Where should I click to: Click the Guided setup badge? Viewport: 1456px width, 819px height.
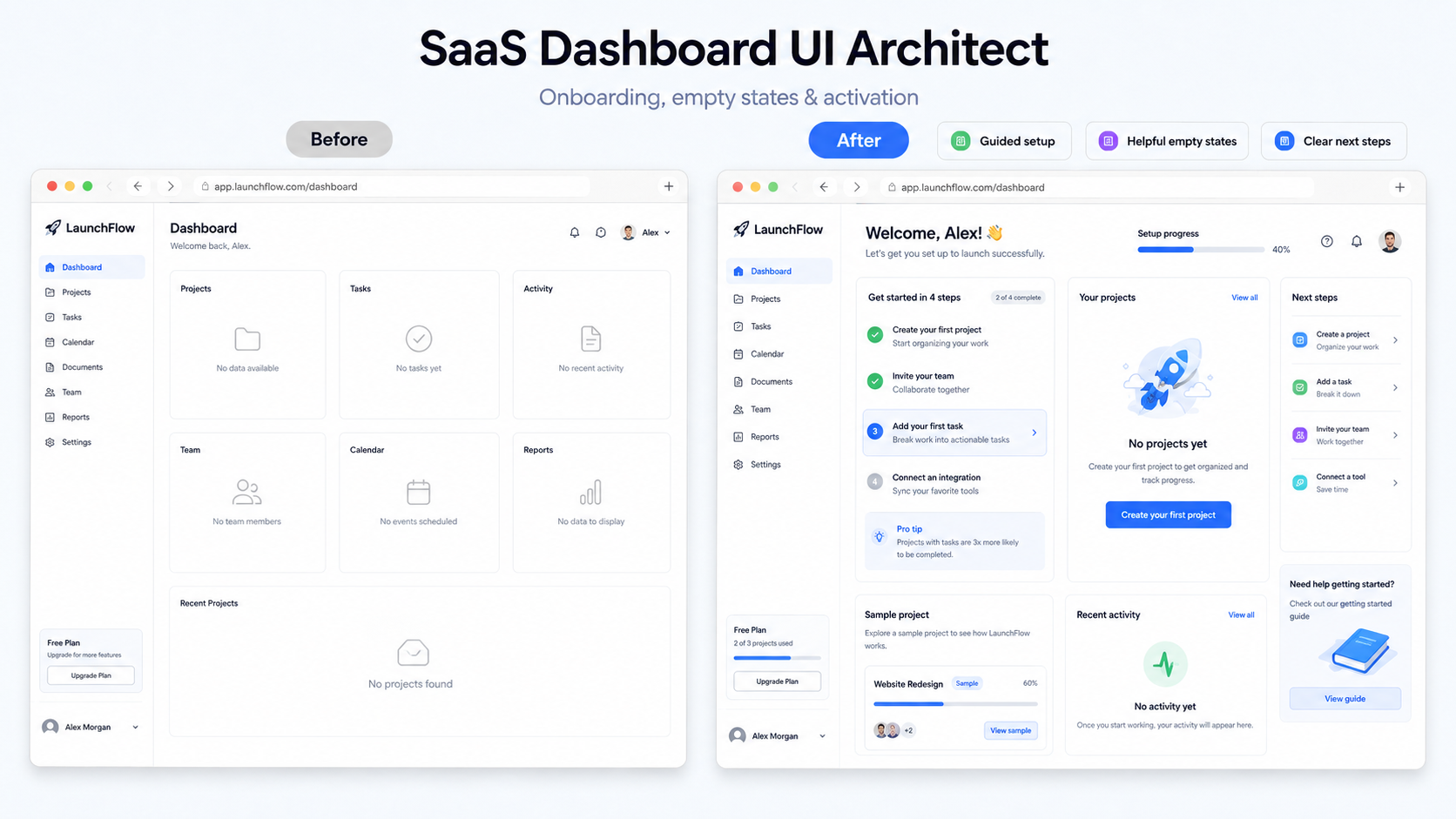1005,141
